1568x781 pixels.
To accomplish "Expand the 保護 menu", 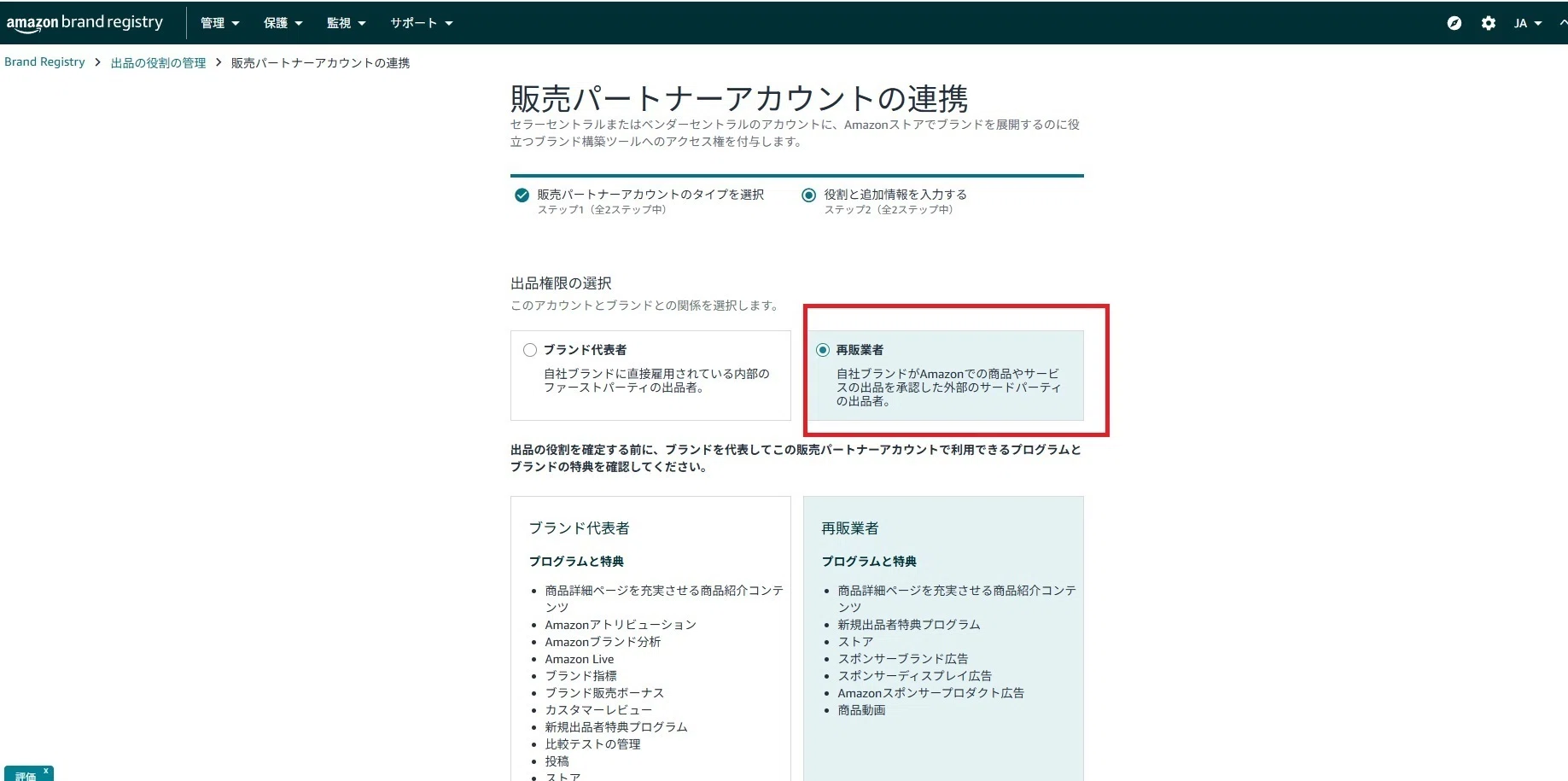I will pyautogui.click(x=283, y=23).
